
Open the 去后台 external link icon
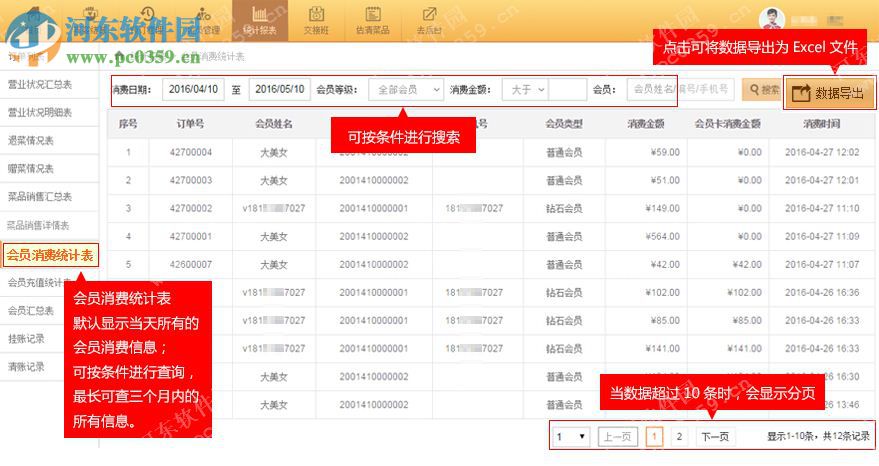point(429,20)
